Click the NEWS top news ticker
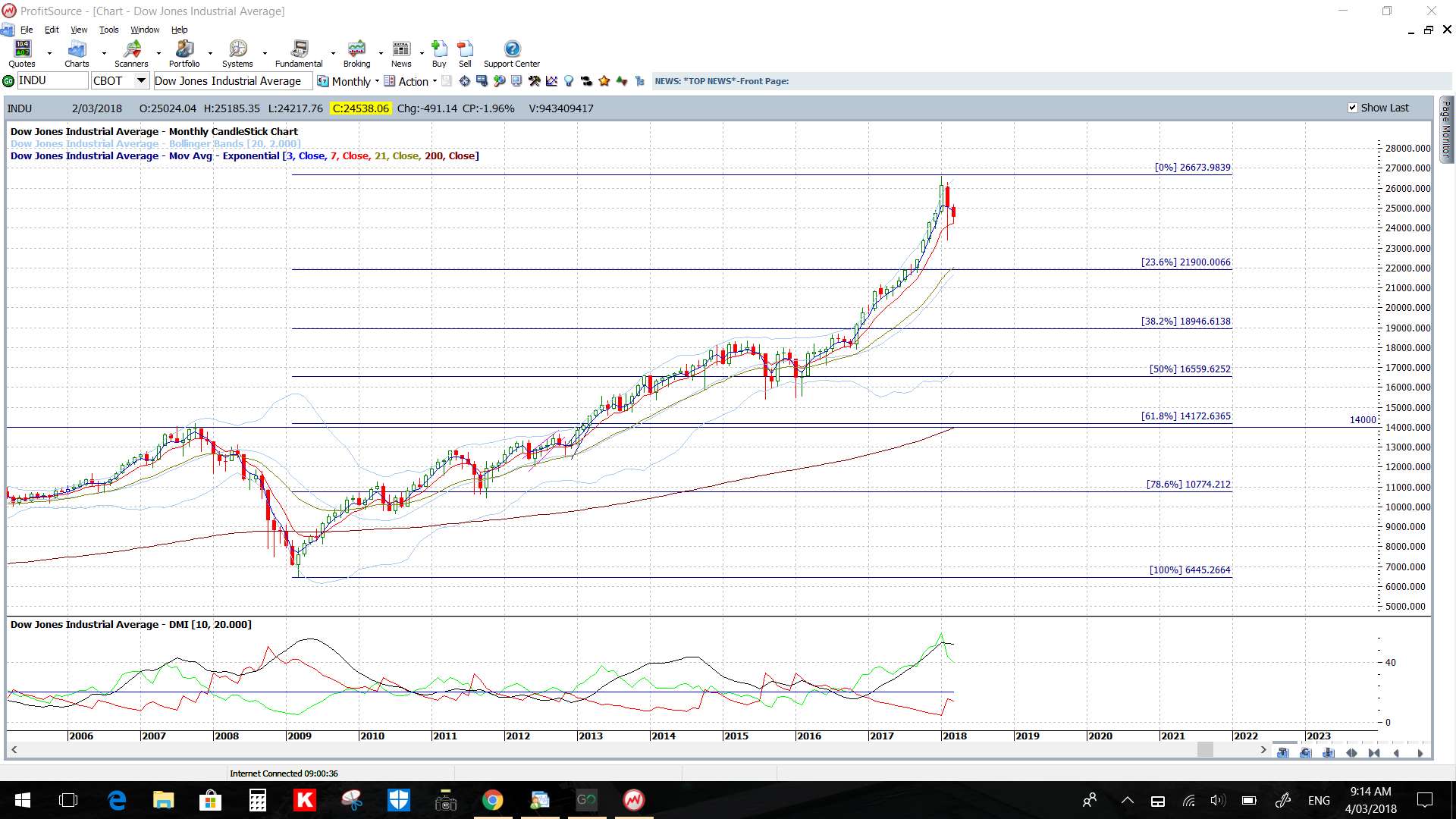Viewport: 1456px width, 819px height. pyautogui.click(x=721, y=81)
